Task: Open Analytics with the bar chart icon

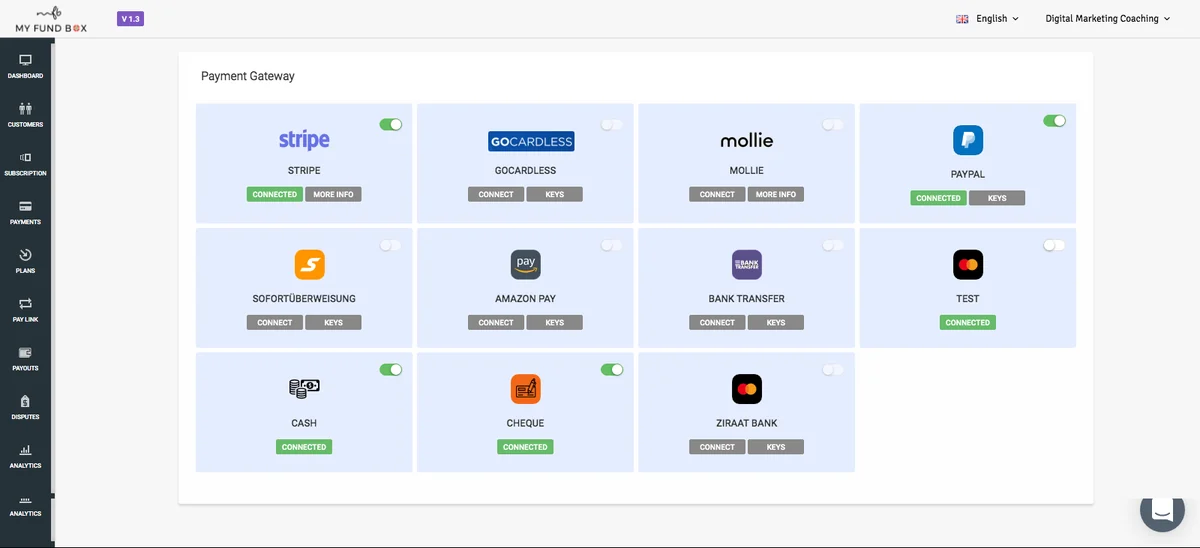Action: pos(25,456)
